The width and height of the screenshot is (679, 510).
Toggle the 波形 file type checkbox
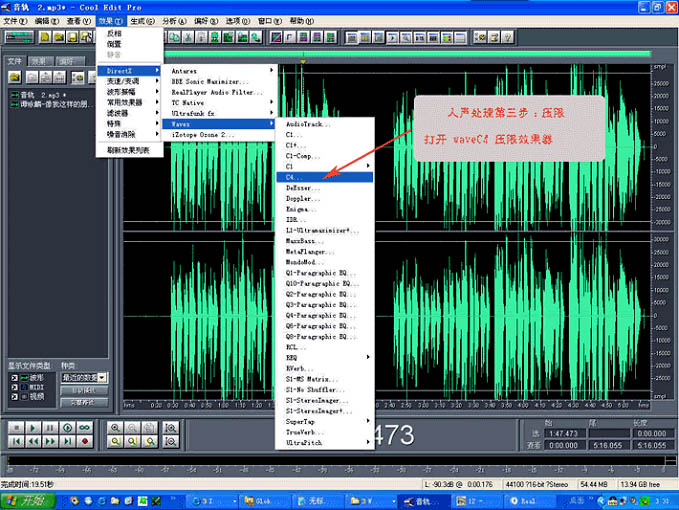(14, 377)
